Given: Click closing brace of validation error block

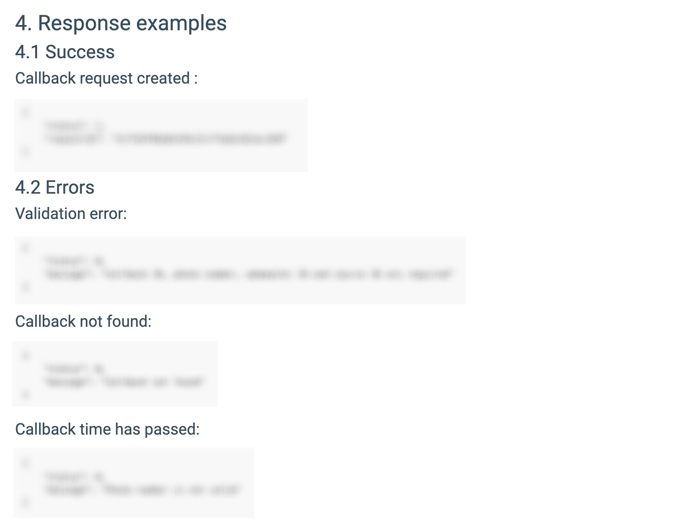Looking at the screenshot, I should tap(25, 287).
